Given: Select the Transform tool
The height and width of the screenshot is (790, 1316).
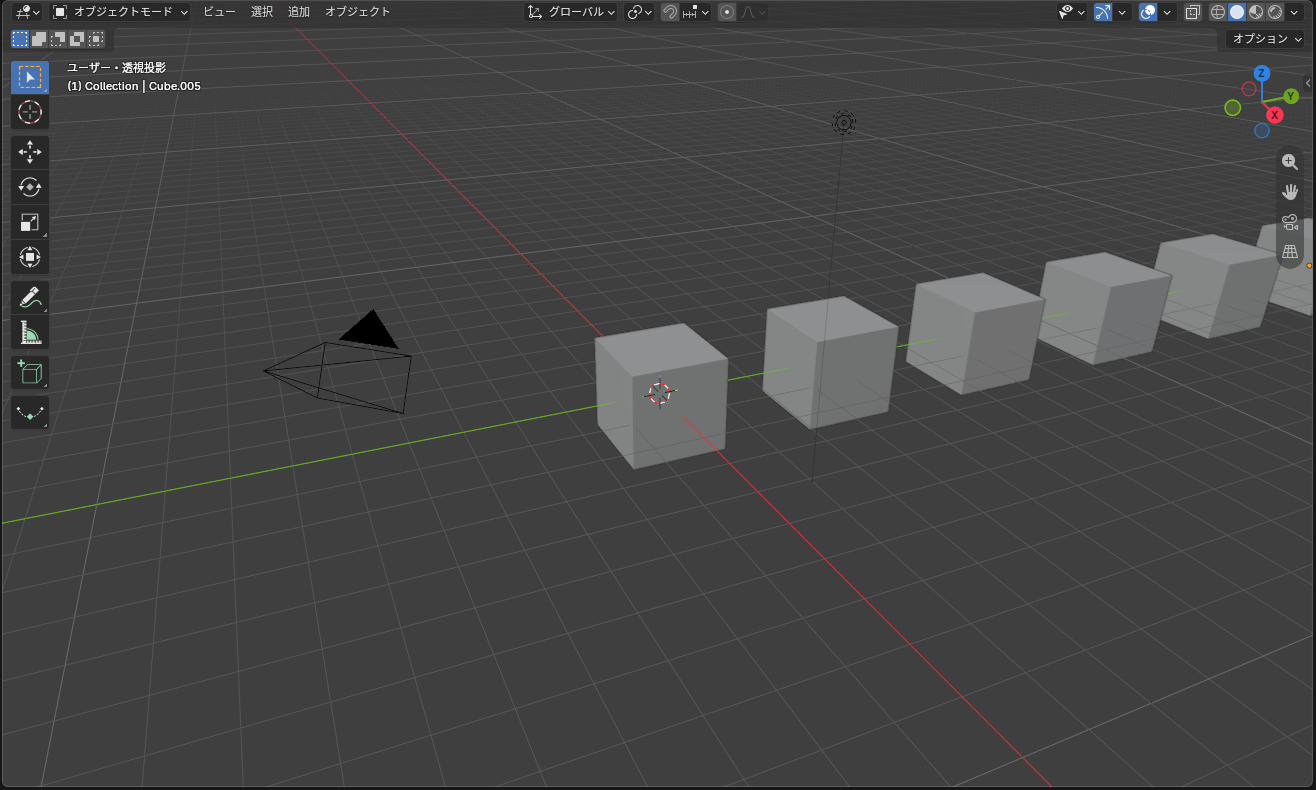Looking at the screenshot, I should (30, 257).
